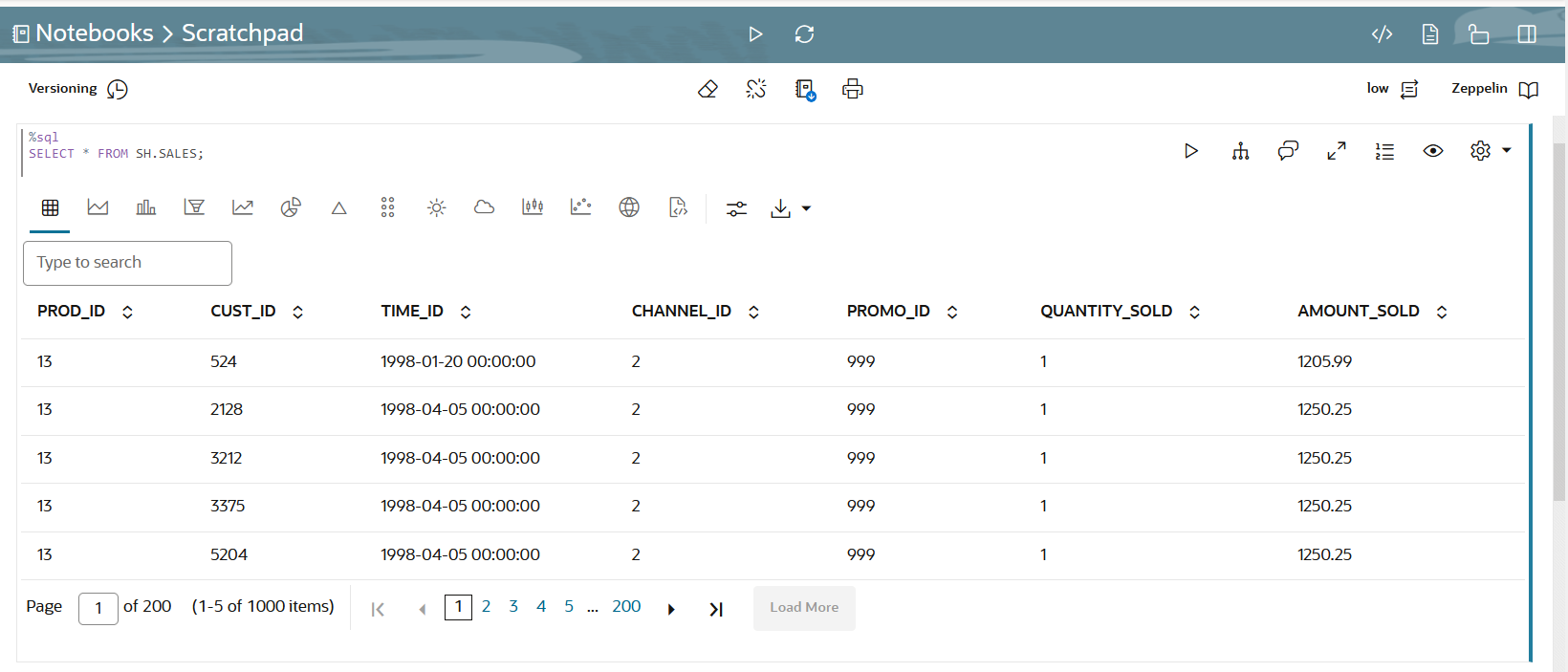Image resolution: width=1568 pixels, height=672 pixels.
Task: Run the SQL paragraph play button
Action: click(x=1191, y=151)
